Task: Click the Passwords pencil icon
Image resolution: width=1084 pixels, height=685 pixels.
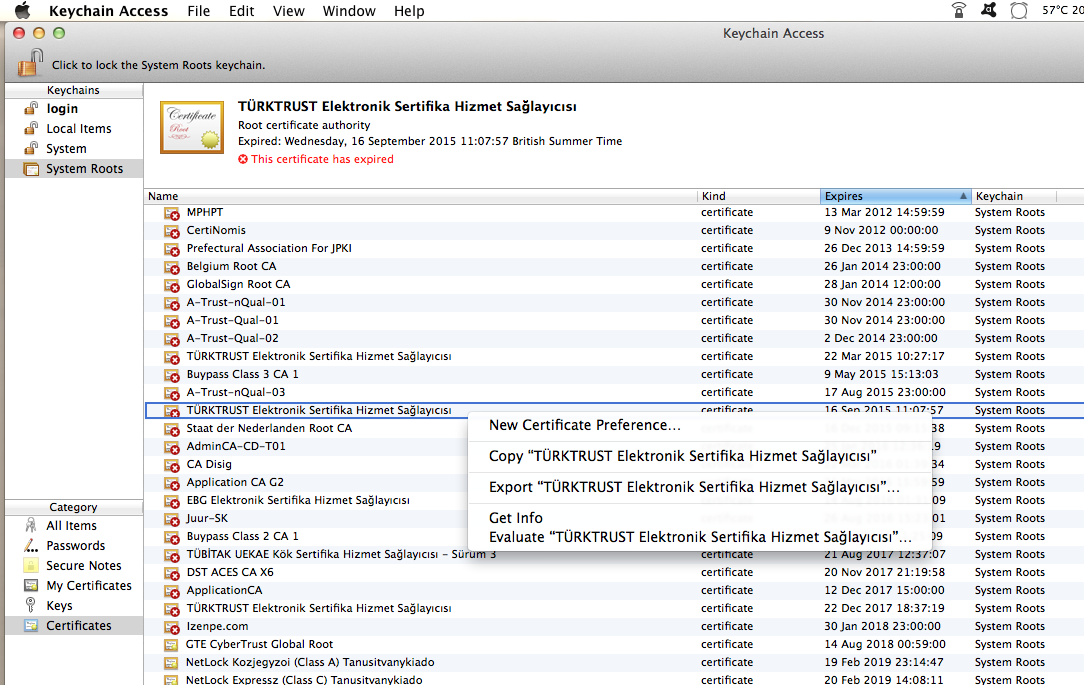Action: (x=30, y=545)
